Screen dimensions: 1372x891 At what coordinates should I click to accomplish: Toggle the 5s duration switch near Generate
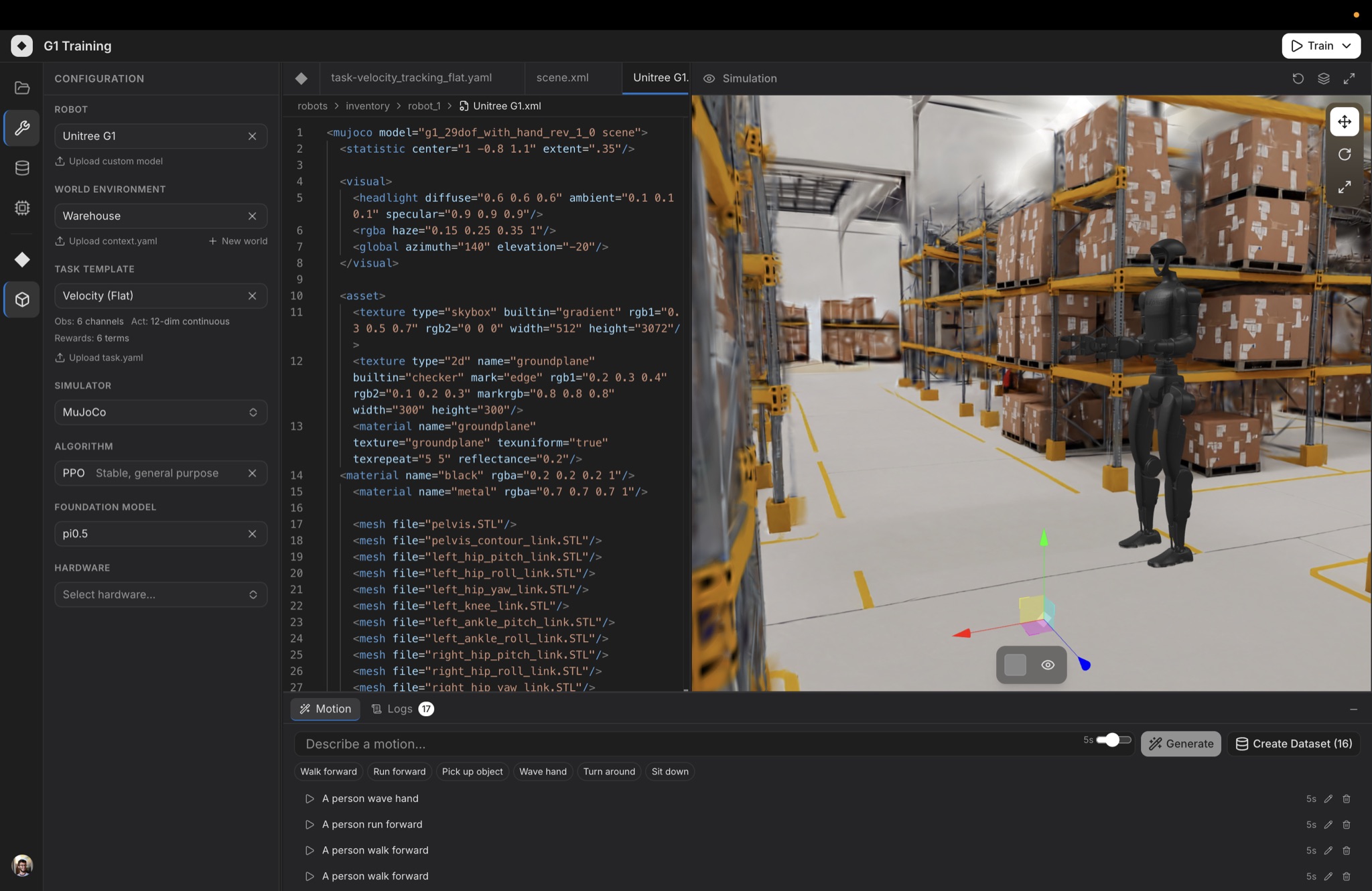point(1113,740)
